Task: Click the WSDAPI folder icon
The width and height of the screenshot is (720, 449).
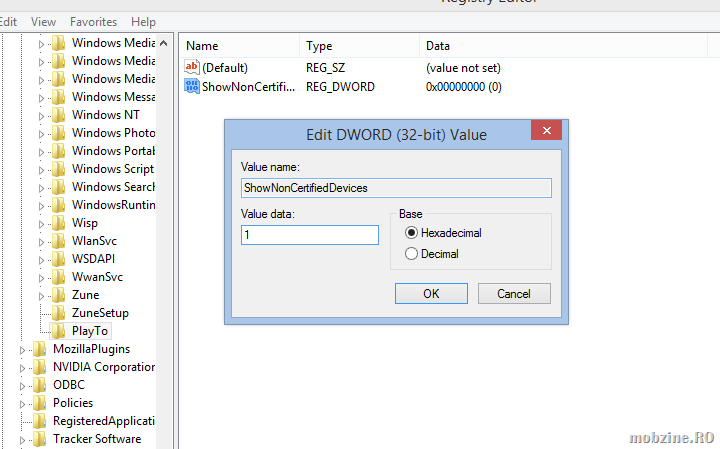Action: [x=58, y=259]
